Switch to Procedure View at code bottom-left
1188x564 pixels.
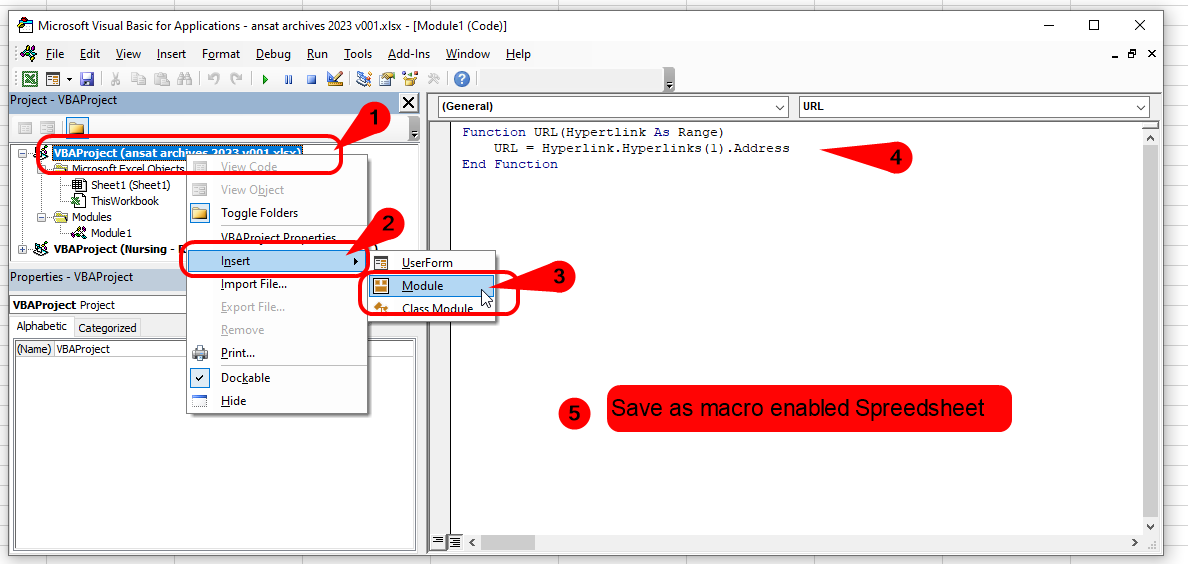pyautogui.click(x=437, y=541)
